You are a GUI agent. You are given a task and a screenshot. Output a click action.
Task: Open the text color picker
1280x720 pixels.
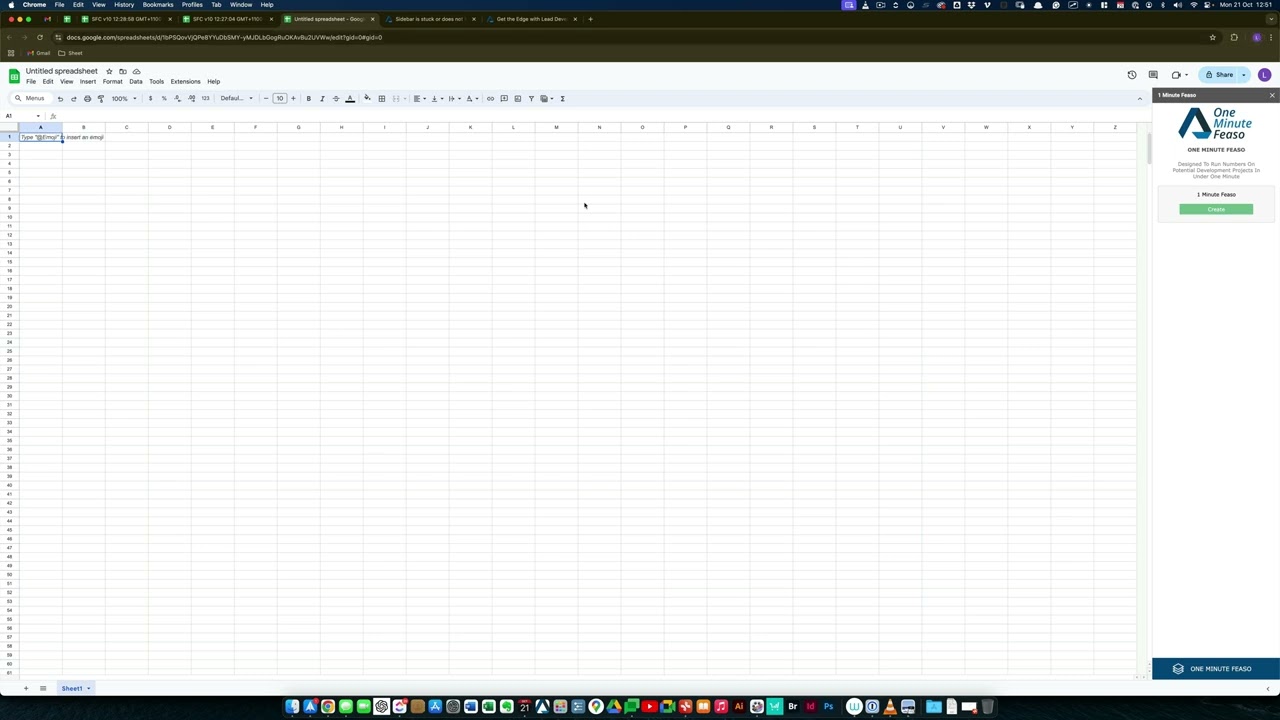point(350,98)
